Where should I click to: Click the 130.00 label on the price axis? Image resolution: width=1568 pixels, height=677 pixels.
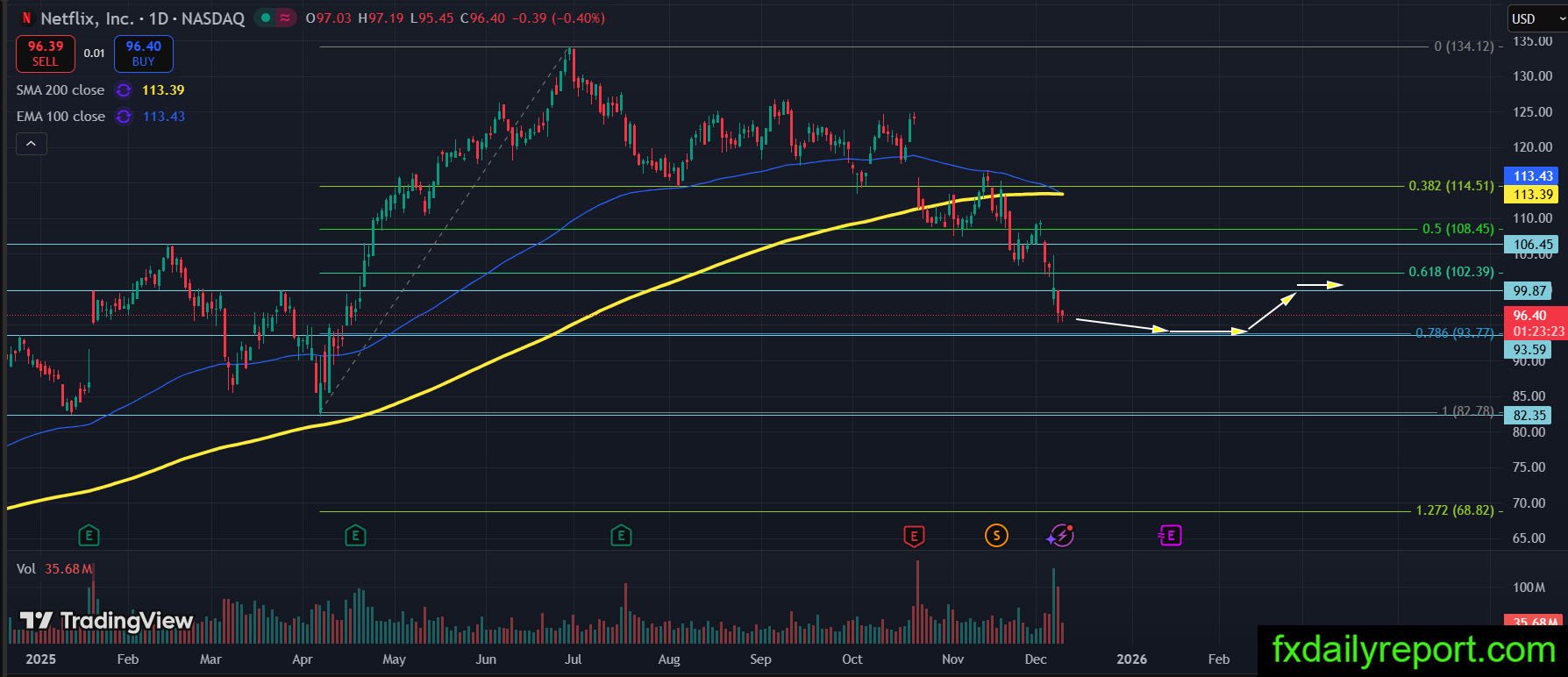tap(1532, 76)
